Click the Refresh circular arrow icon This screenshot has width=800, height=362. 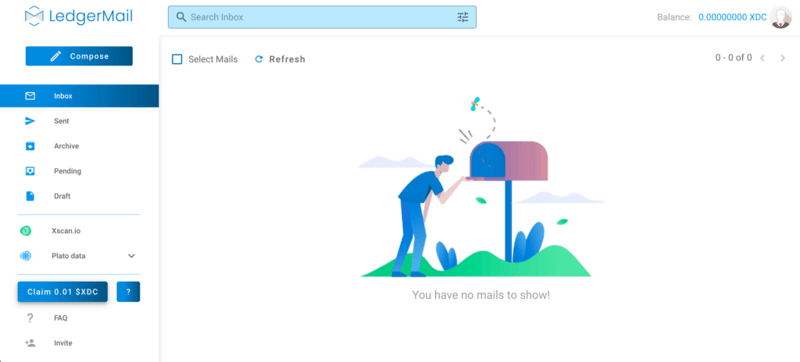click(259, 59)
